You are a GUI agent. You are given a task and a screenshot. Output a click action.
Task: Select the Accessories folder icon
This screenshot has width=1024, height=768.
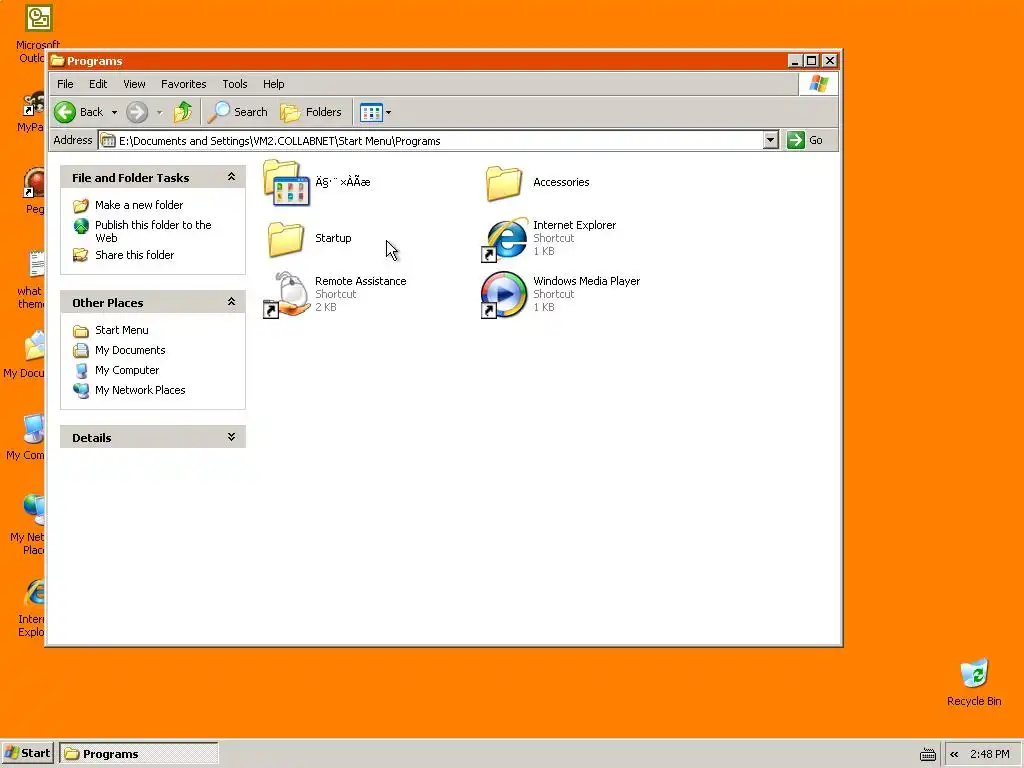coord(504,182)
